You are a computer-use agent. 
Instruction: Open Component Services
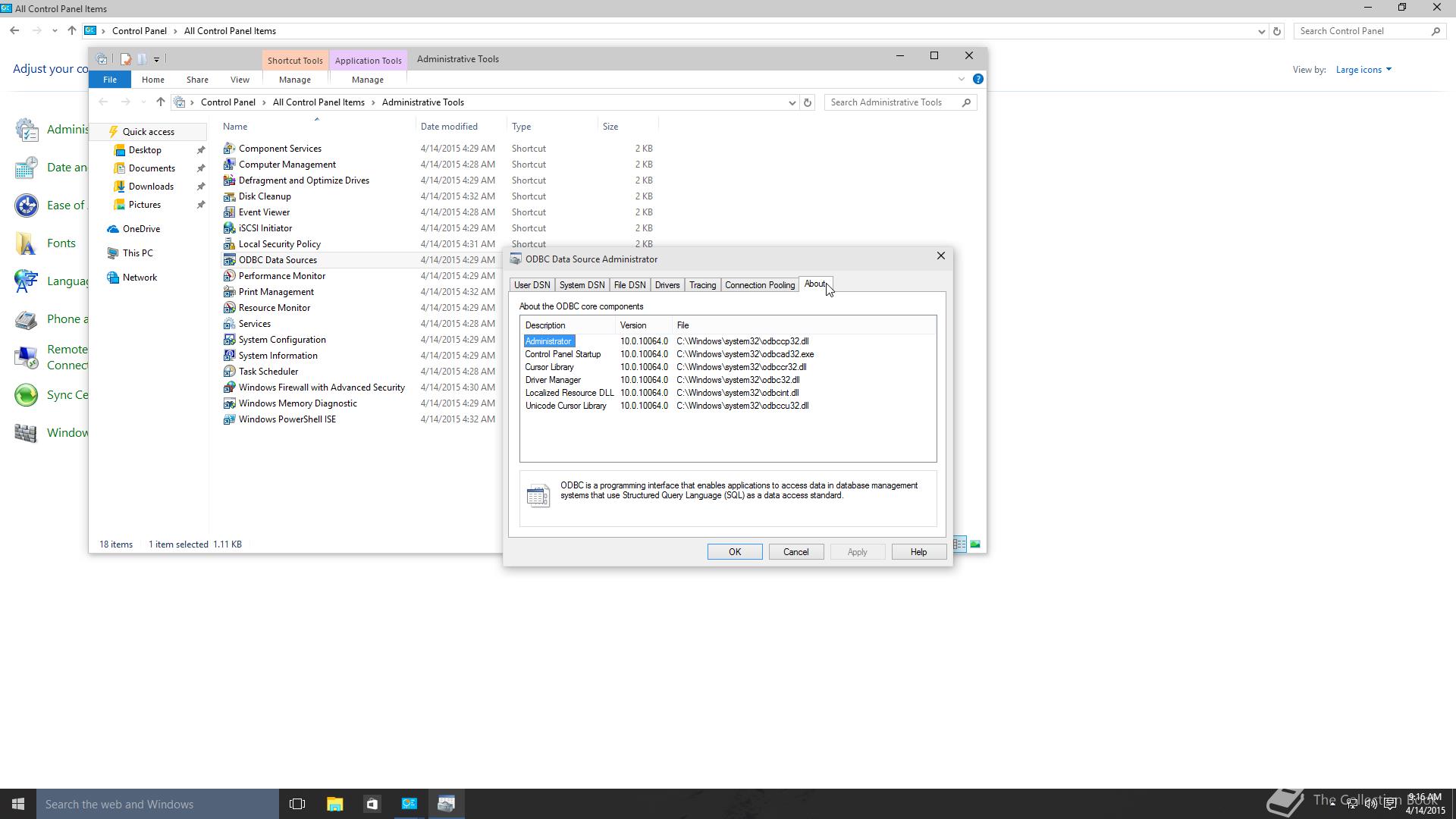click(x=279, y=148)
